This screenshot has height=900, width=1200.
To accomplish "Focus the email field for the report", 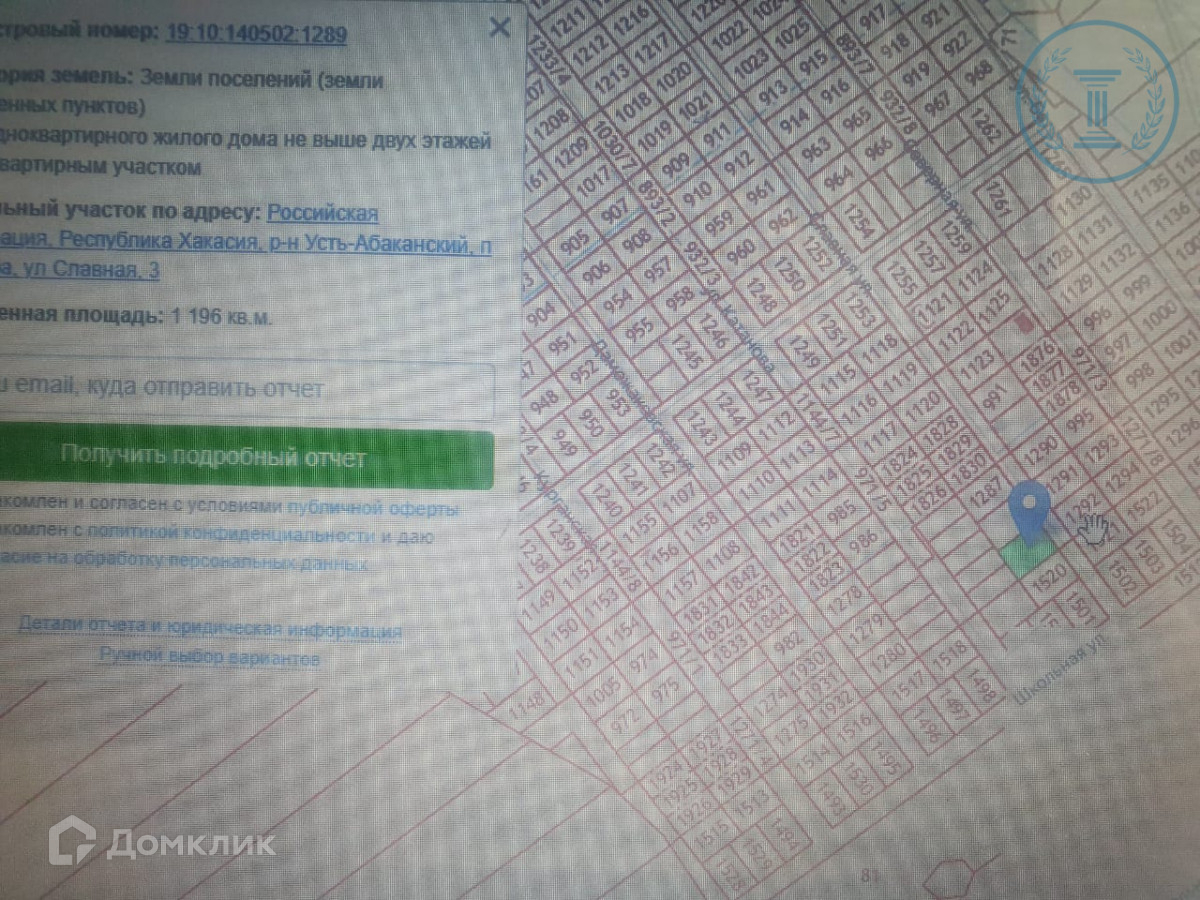I will 246,390.
